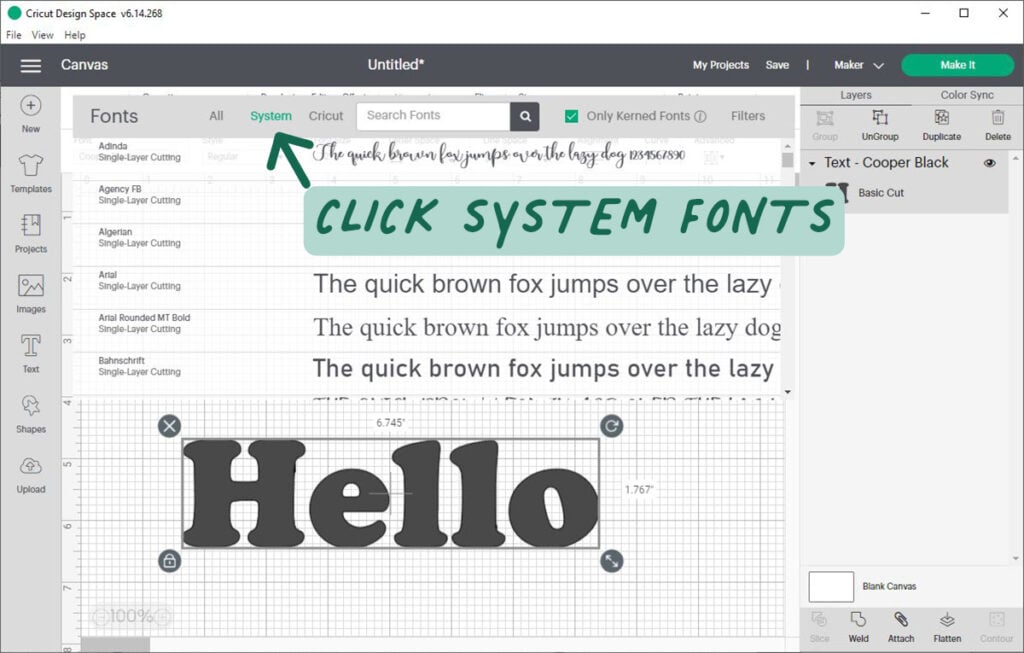Image resolution: width=1024 pixels, height=653 pixels.
Task: Open the Templates panel
Action: point(31,174)
